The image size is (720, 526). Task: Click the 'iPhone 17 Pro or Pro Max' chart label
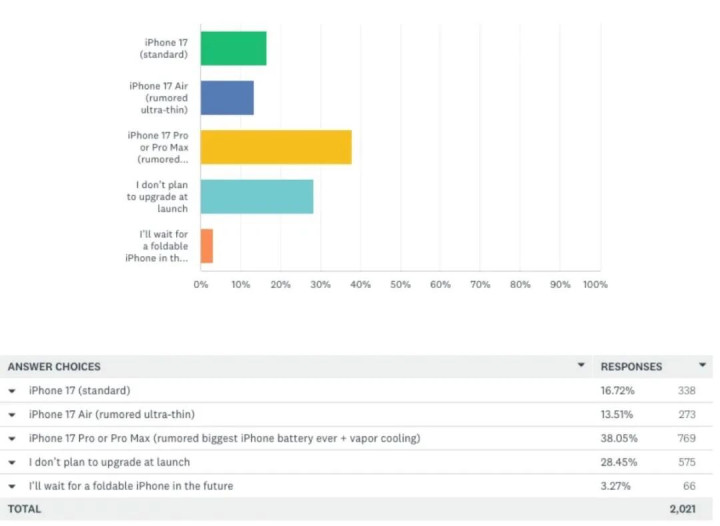point(158,147)
